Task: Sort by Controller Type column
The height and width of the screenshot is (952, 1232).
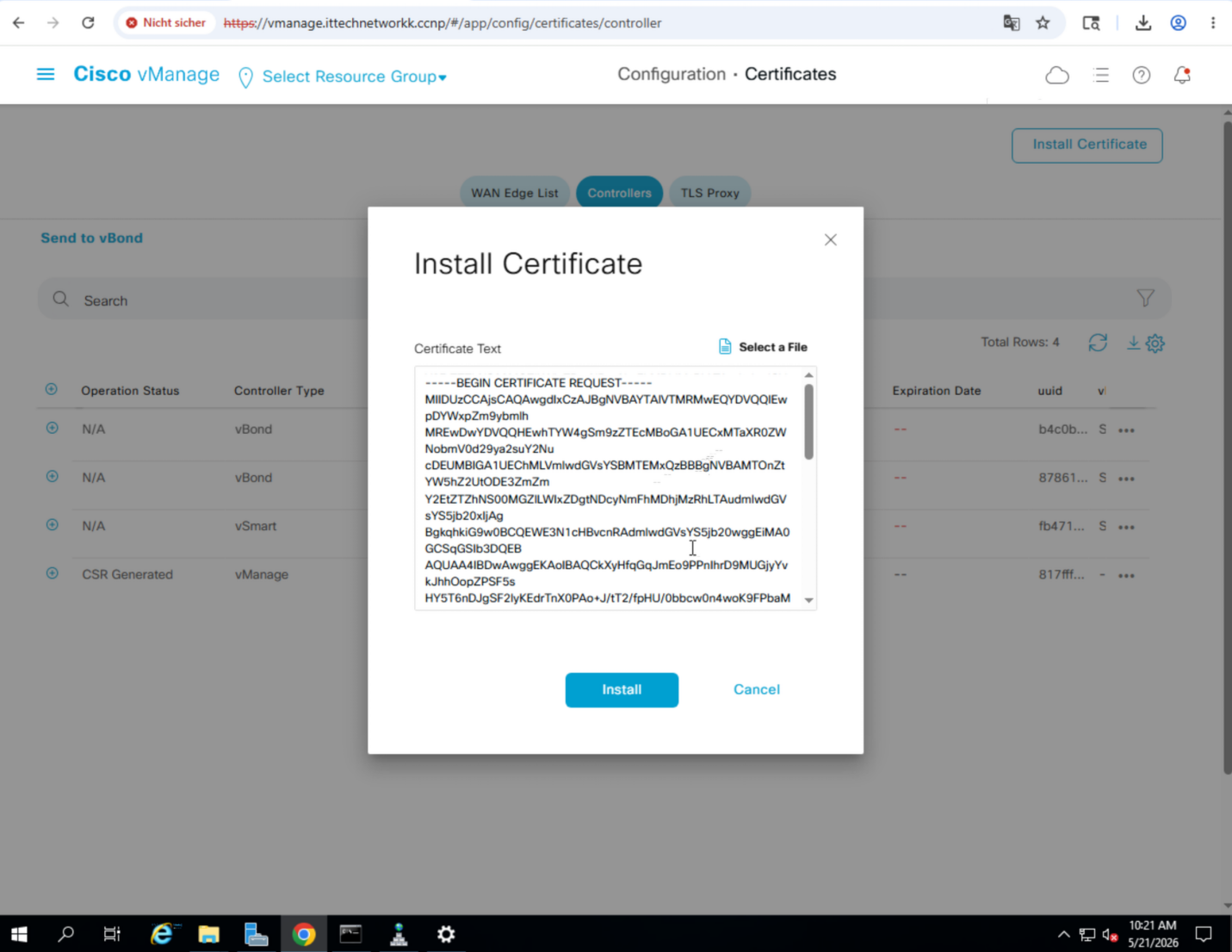Action: click(279, 391)
